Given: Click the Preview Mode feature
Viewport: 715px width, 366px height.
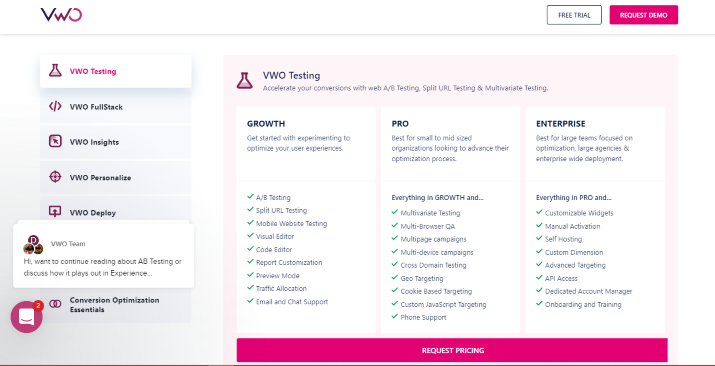Looking at the screenshot, I should [278, 276].
